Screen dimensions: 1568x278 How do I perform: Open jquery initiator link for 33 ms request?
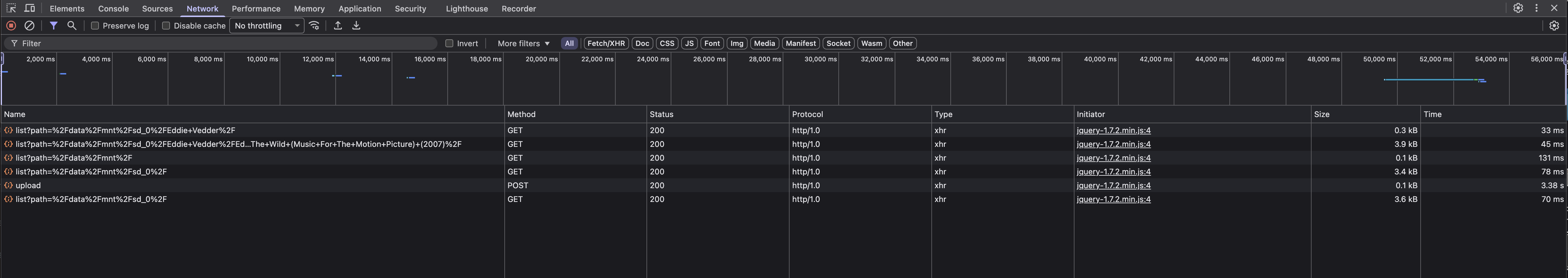click(x=1113, y=130)
